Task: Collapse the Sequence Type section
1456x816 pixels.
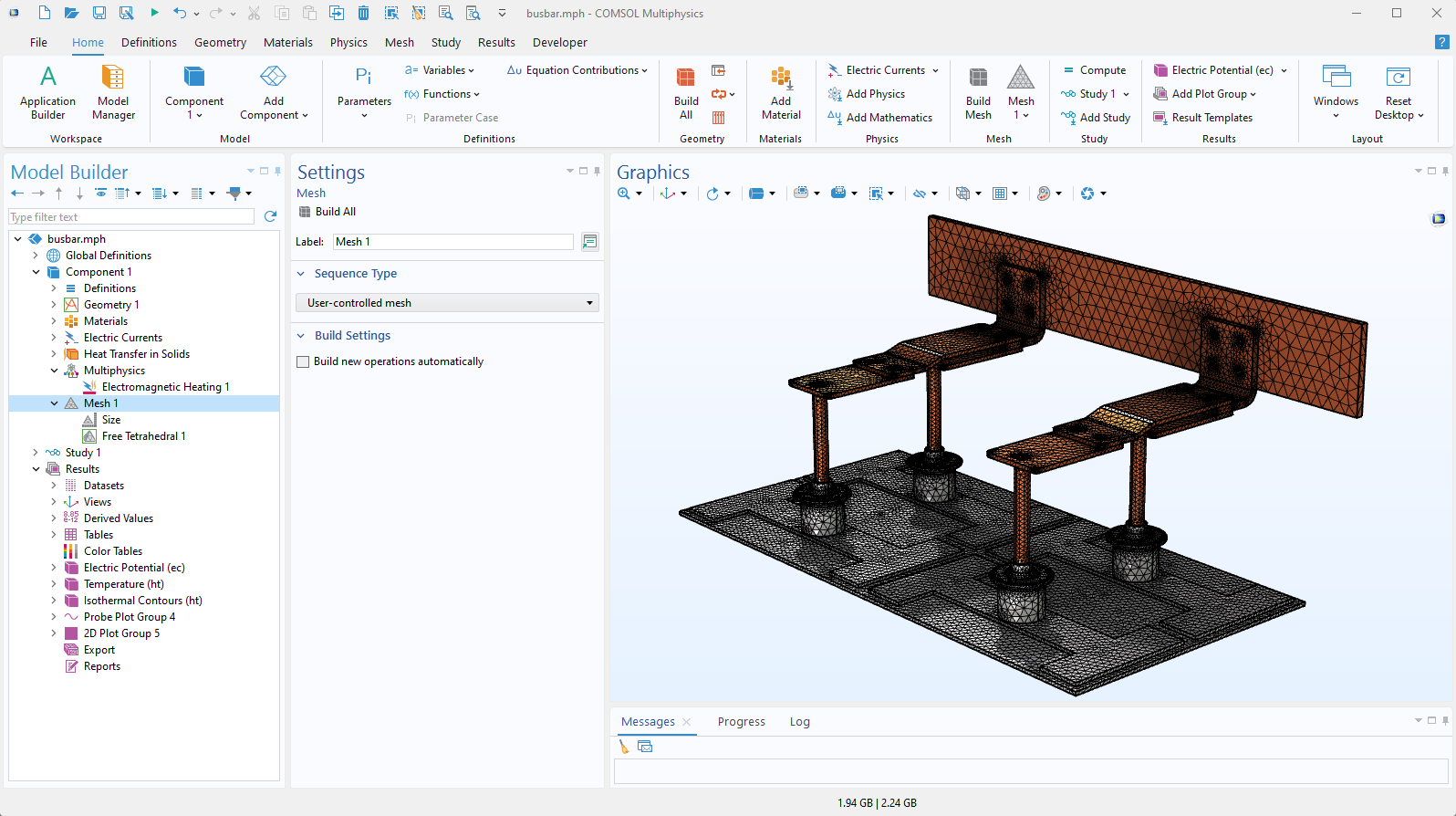Action: click(301, 274)
